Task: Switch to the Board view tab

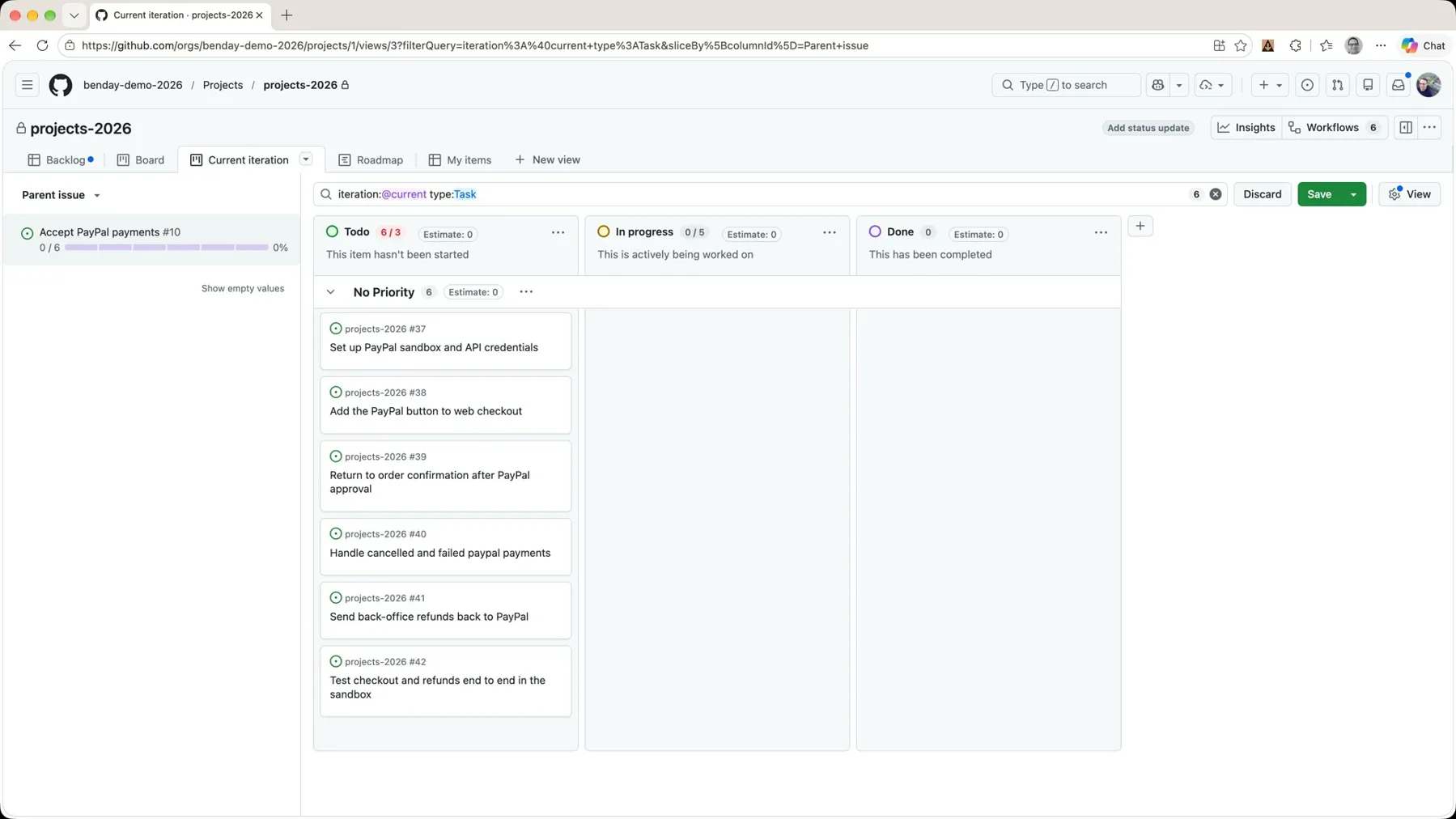Action: [141, 160]
